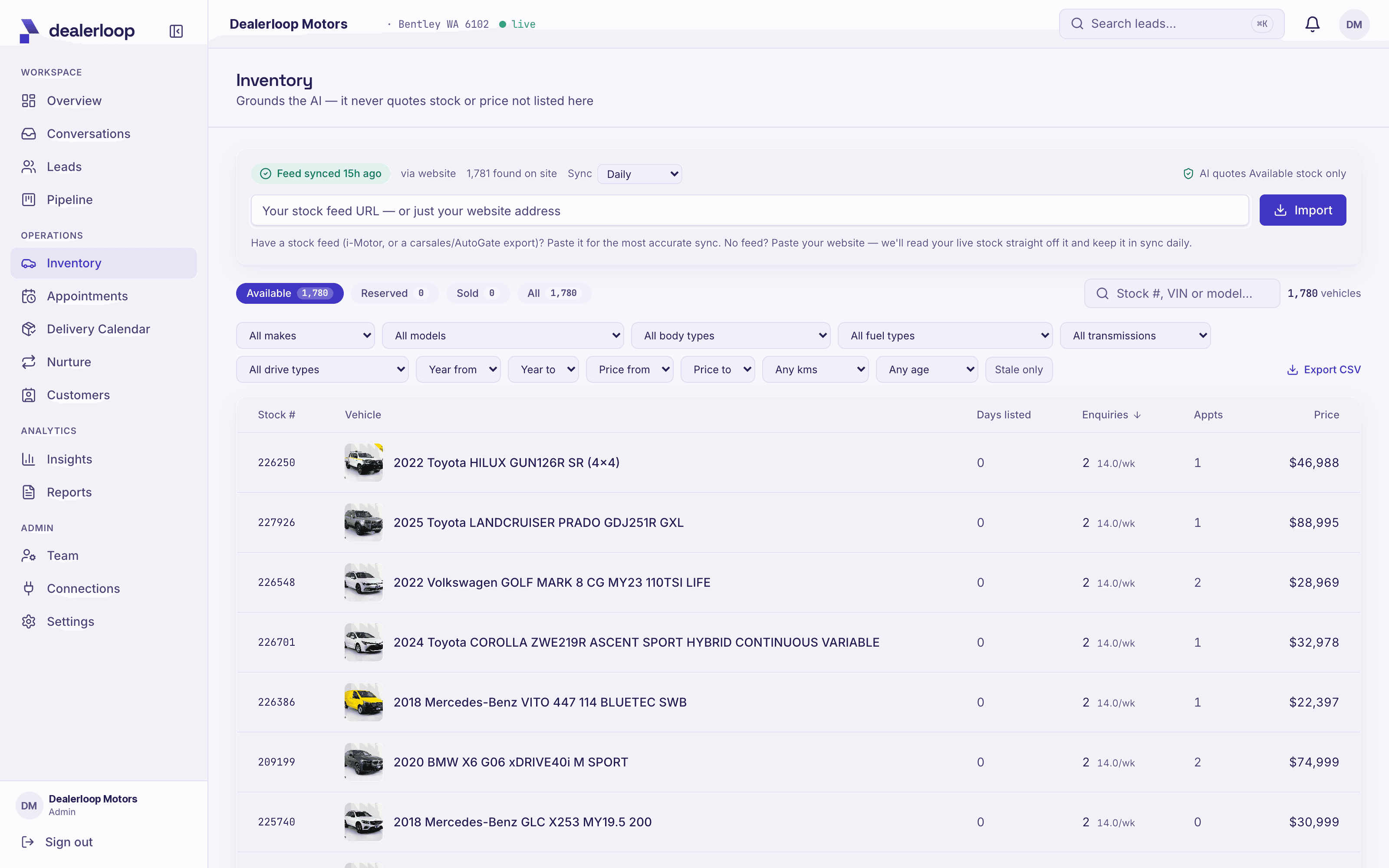The height and width of the screenshot is (868, 1389).
Task: Open the Sync frequency Daily dropdown
Action: tap(639, 174)
